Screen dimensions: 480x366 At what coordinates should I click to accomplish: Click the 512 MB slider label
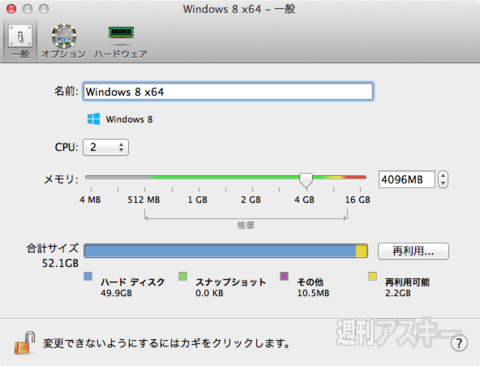[144, 200]
